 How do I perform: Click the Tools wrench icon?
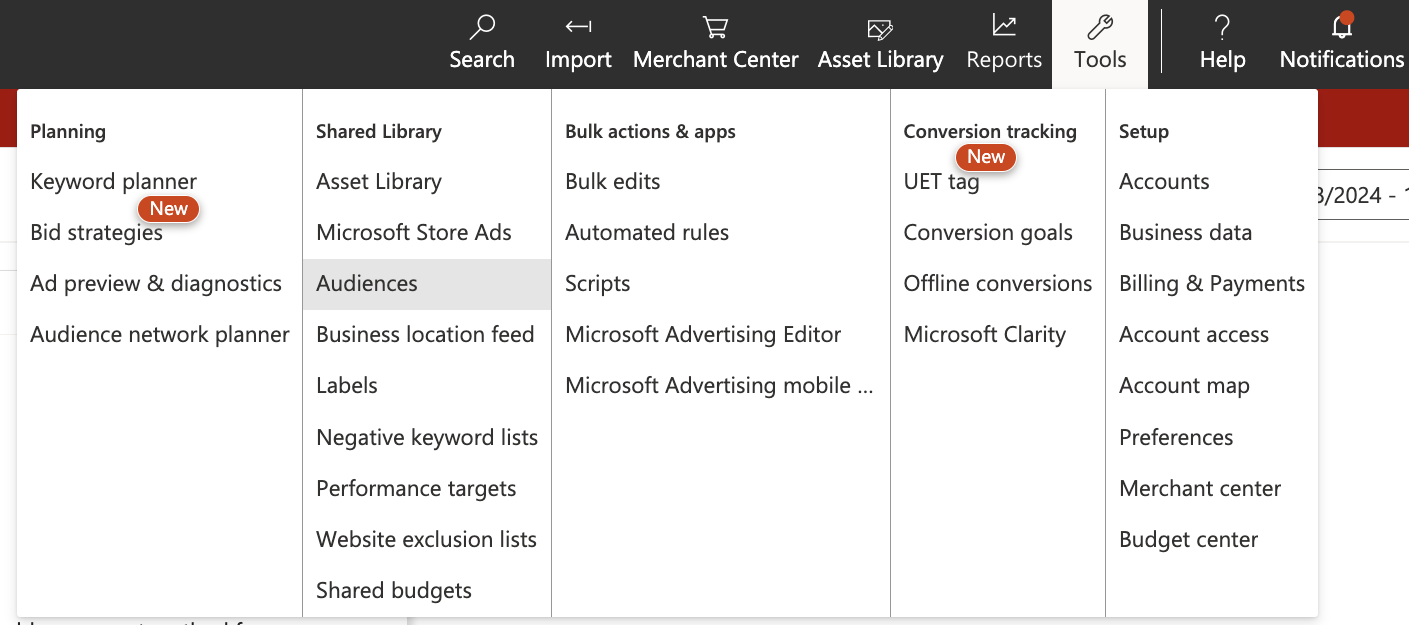(x=1100, y=26)
